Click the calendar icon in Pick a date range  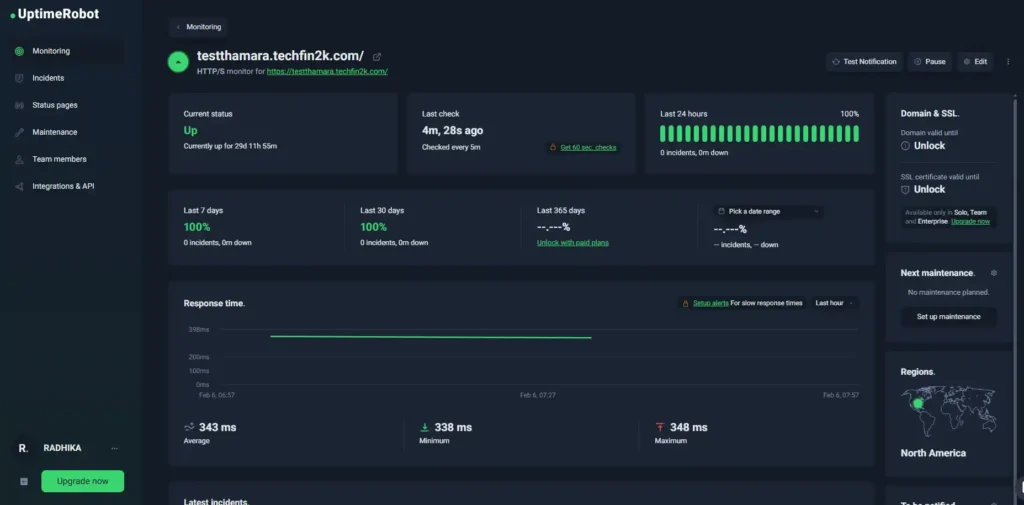[x=721, y=212]
